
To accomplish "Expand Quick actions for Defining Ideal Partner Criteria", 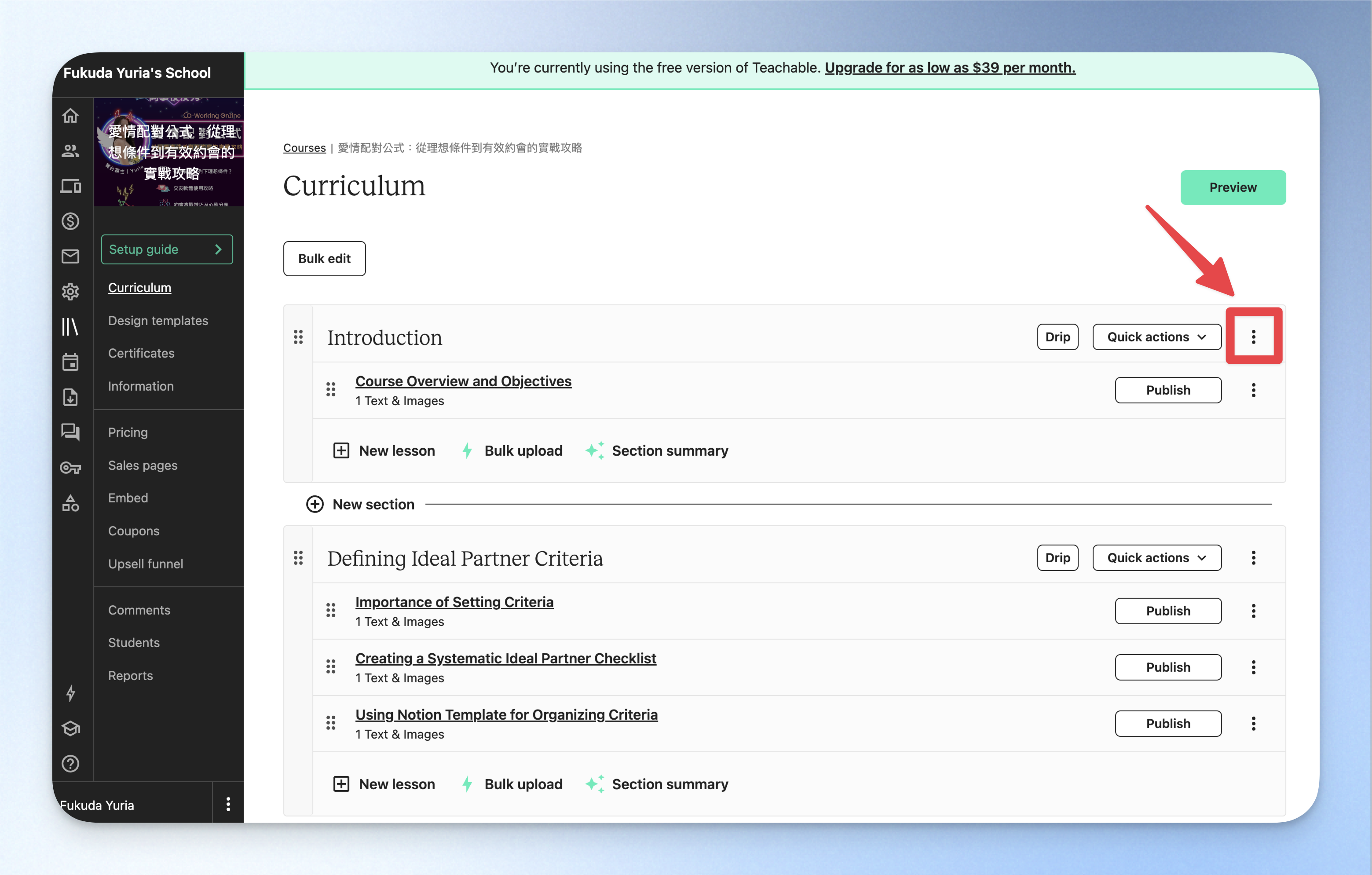I will tap(1156, 558).
